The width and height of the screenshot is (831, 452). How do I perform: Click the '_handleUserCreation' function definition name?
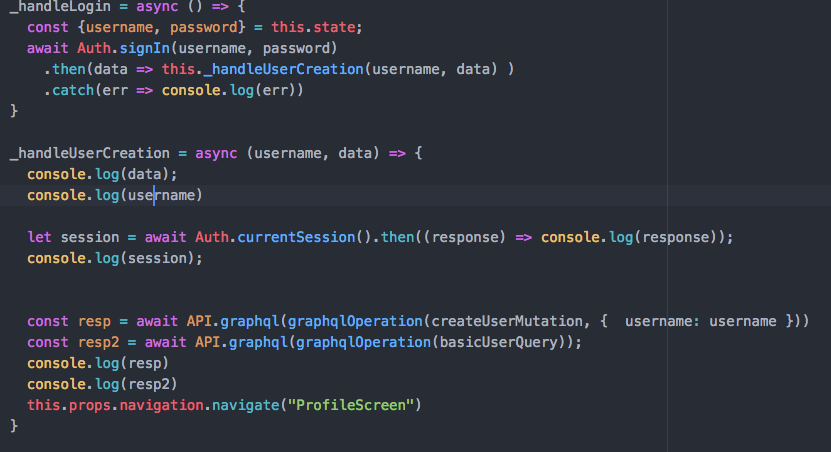[x=90, y=153]
